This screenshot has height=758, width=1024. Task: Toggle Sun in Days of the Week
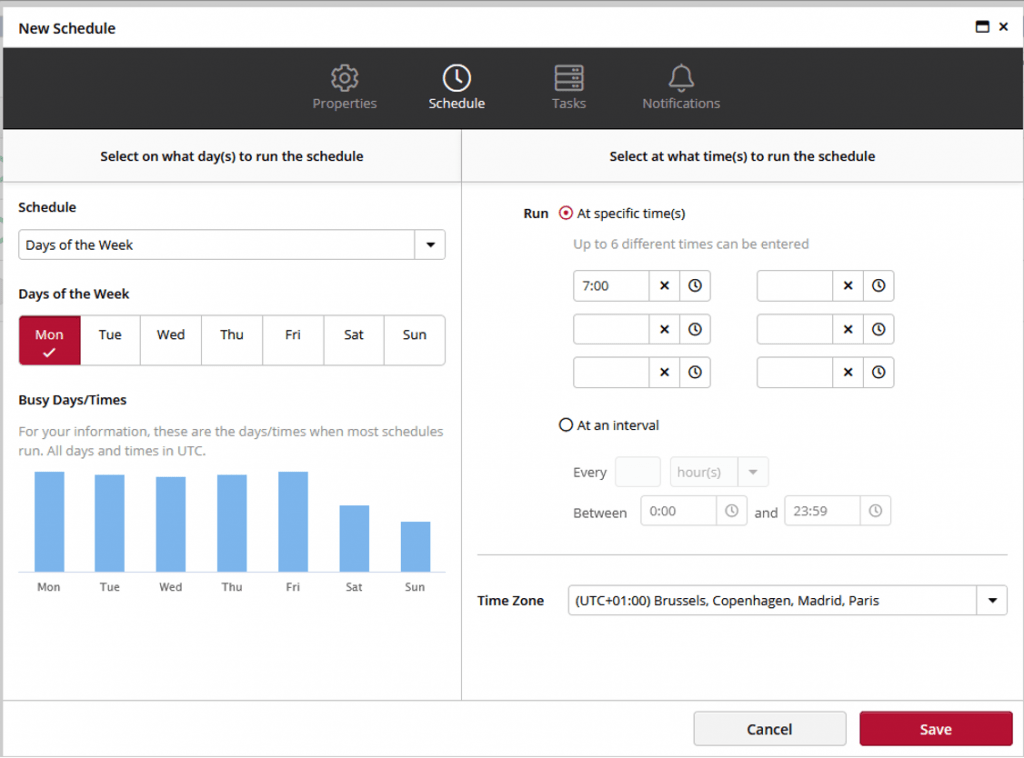(415, 341)
